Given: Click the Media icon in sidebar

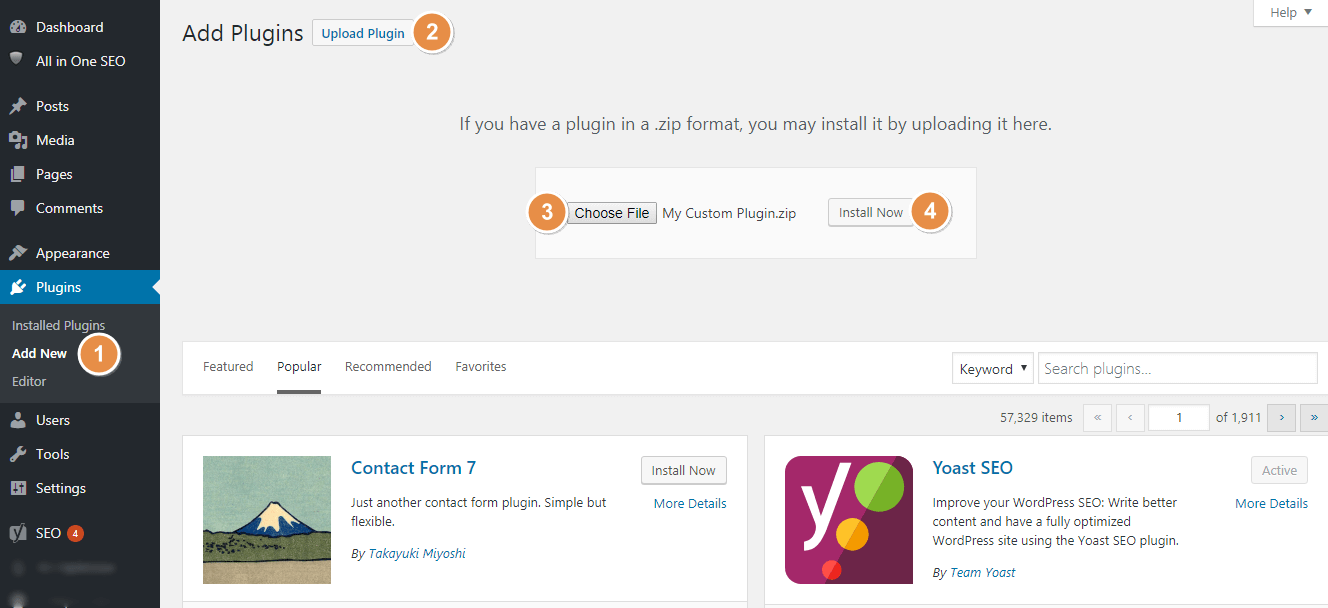Looking at the screenshot, I should (x=17, y=140).
